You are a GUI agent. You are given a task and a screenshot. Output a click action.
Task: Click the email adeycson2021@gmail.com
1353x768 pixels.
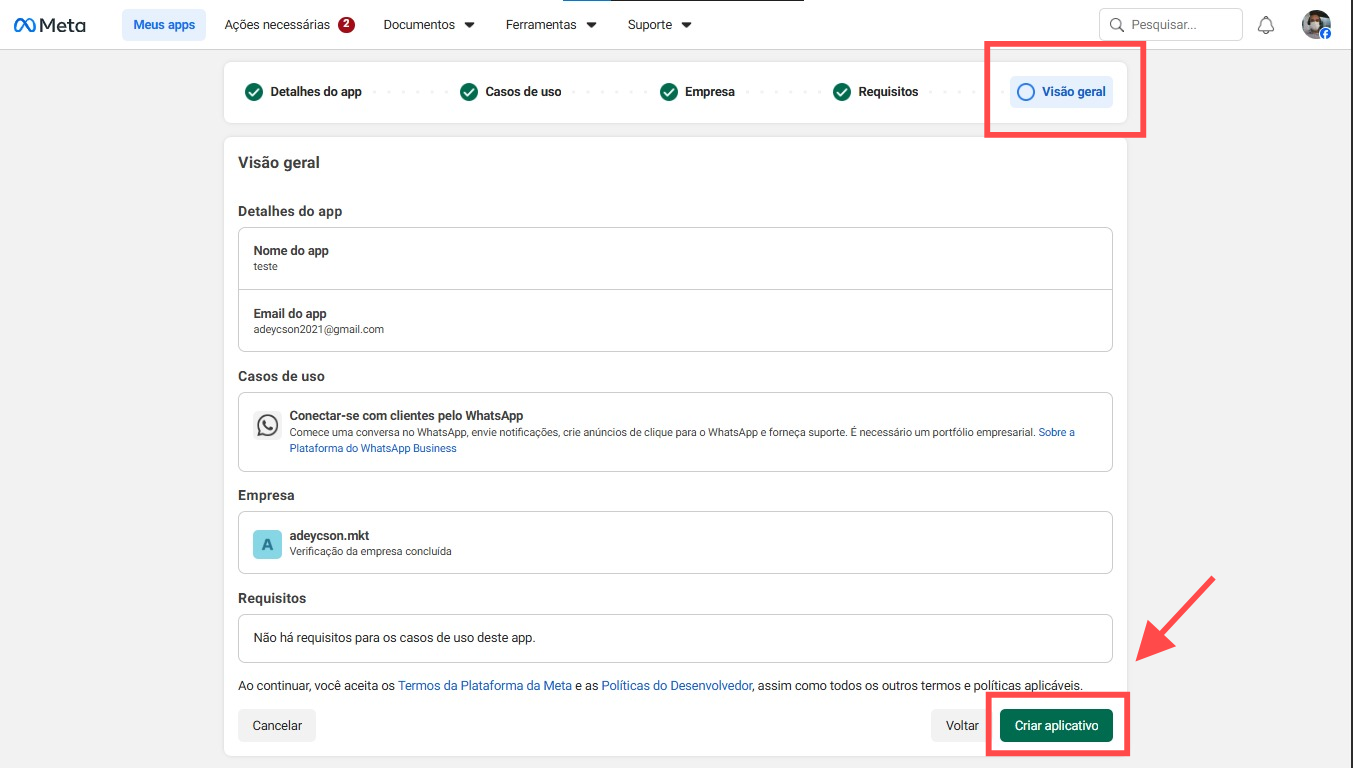pyautogui.click(x=319, y=329)
